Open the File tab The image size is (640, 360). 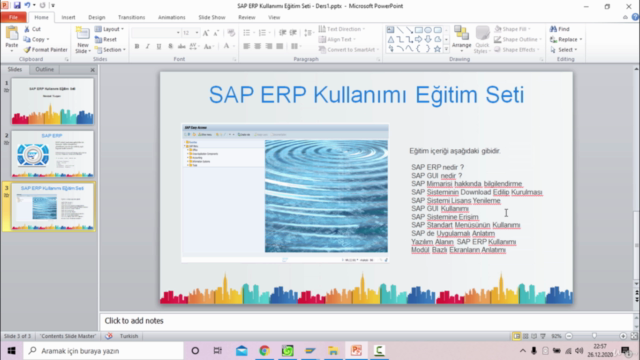point(13,18)
